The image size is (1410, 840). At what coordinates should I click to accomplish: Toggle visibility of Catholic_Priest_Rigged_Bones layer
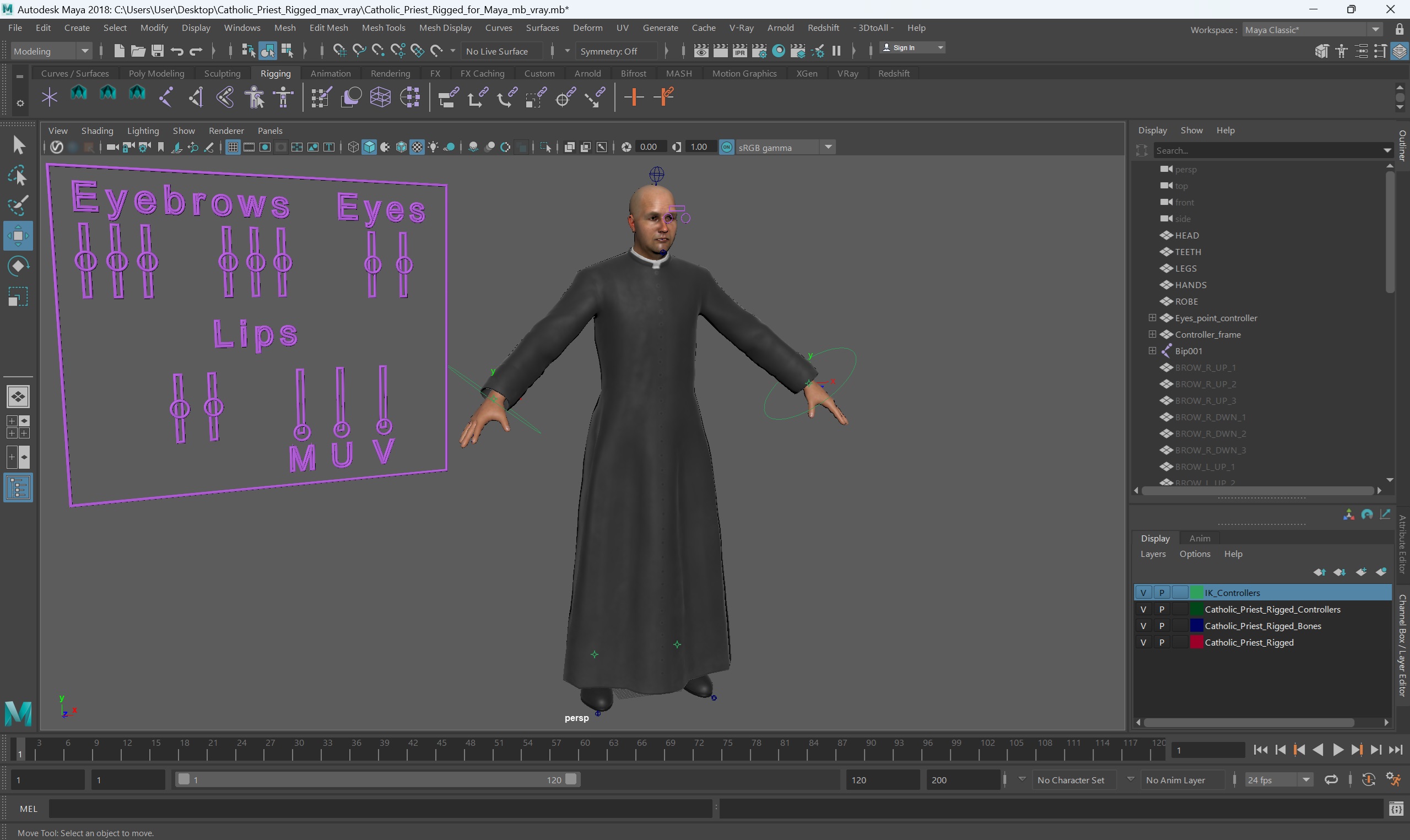[1143, 626]
